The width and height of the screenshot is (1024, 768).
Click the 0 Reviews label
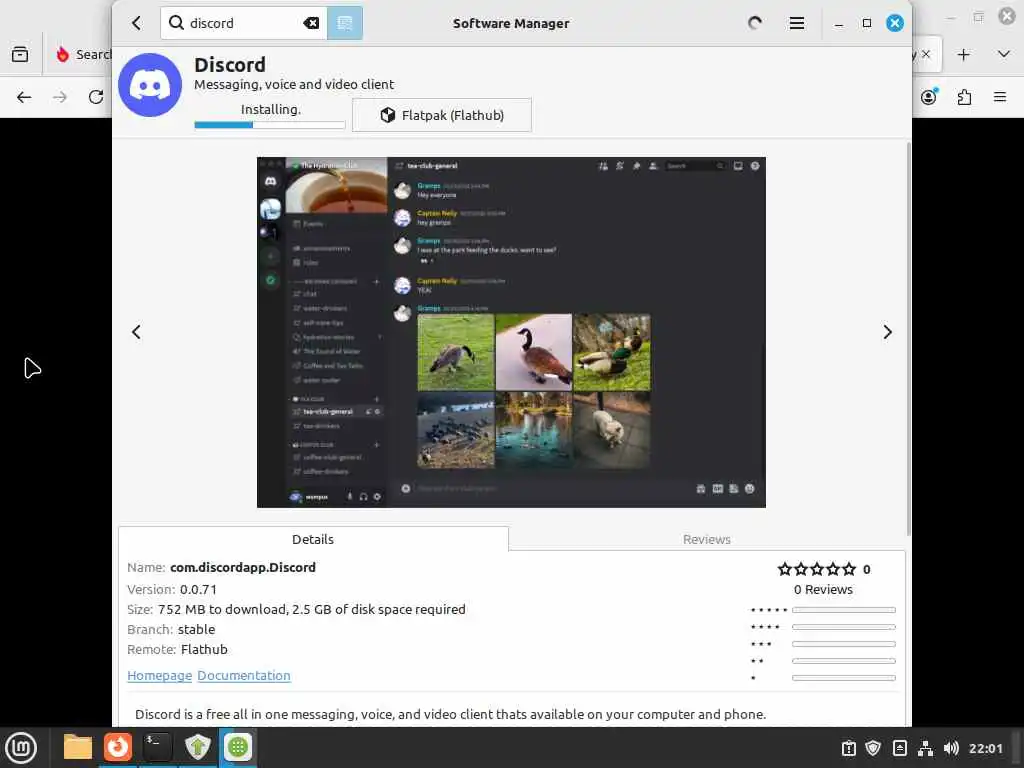tap(823, 590)
